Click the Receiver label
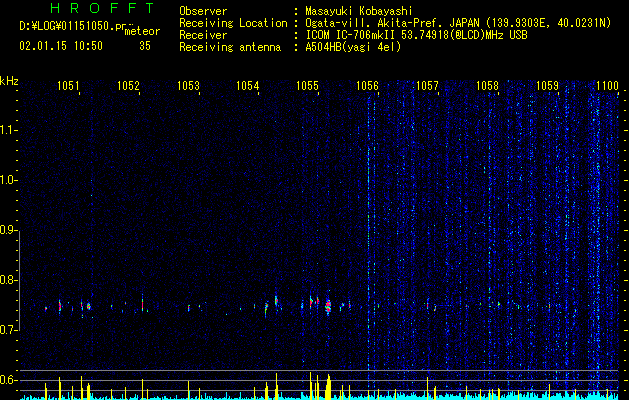Viewport: 629px width, 400px height. tap(203, 35)
